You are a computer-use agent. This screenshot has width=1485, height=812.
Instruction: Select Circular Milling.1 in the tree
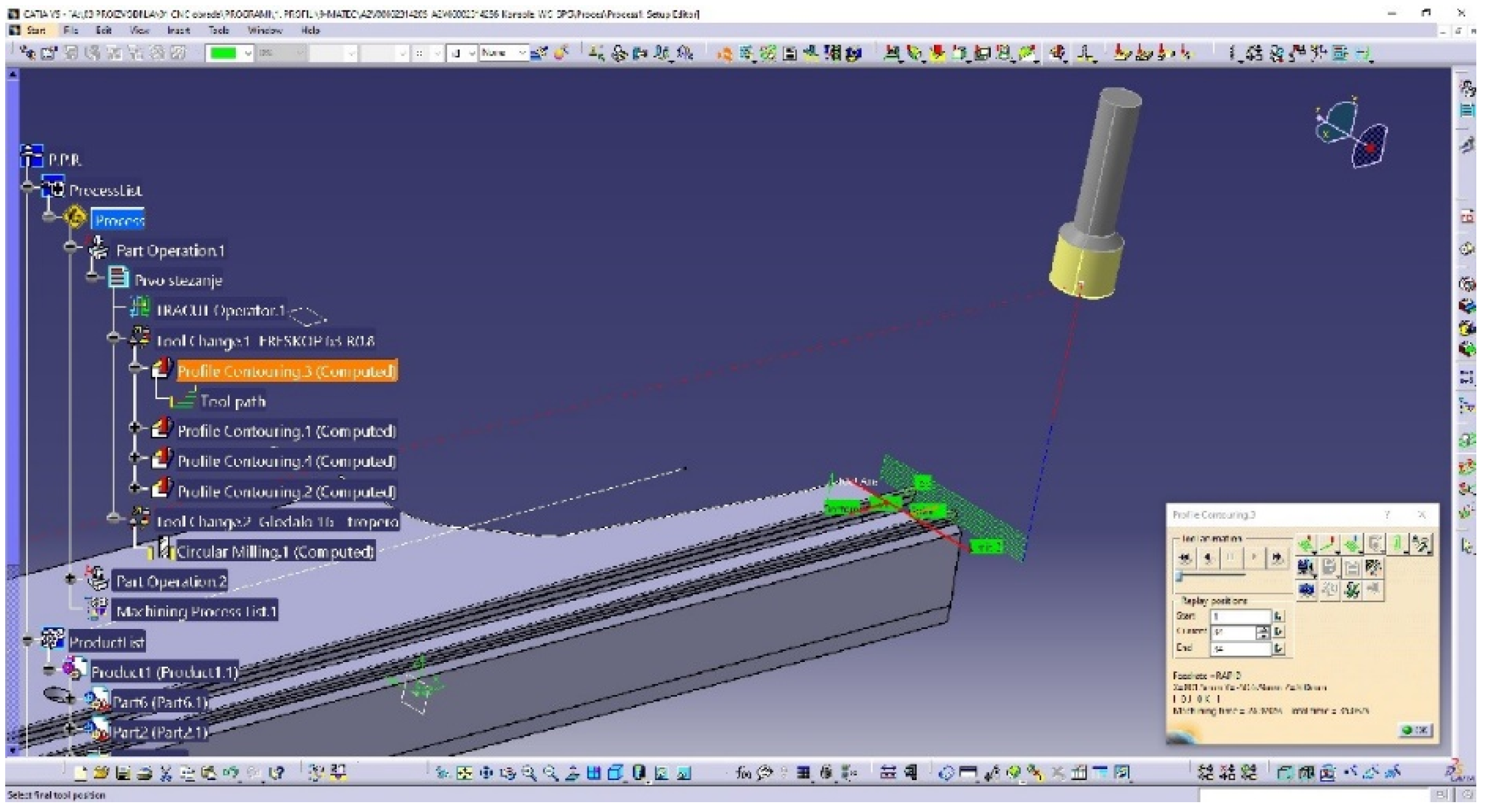coord(275,552)
